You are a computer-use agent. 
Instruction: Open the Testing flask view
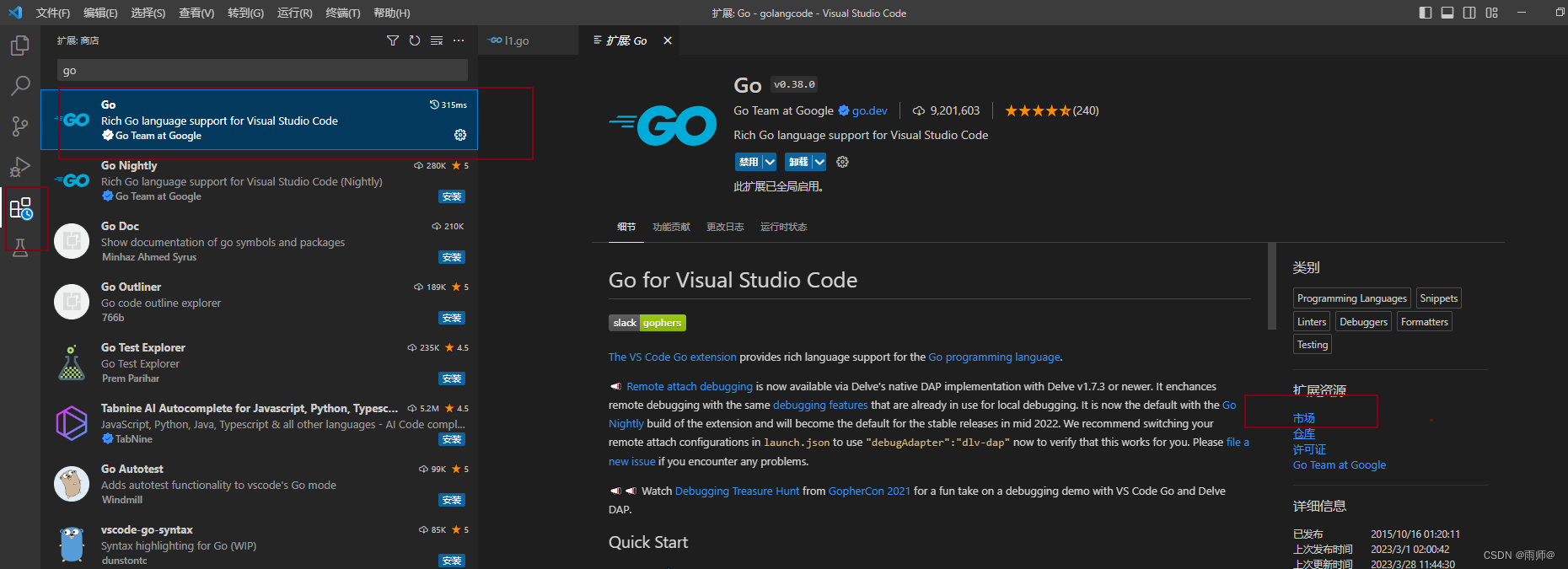tap(20, 247)
